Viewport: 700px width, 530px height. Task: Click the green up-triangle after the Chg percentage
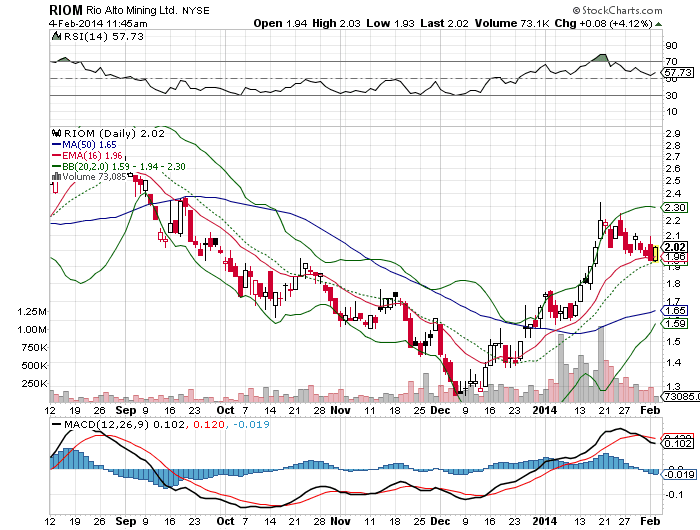point(658,24)
